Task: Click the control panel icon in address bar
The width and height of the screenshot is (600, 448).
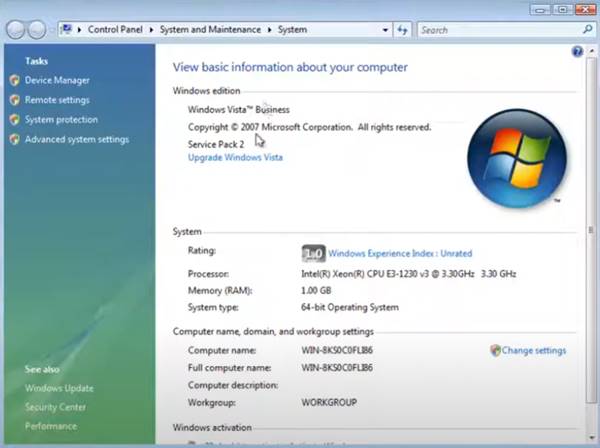Action: pyautogui.click(x=67, y=29)
